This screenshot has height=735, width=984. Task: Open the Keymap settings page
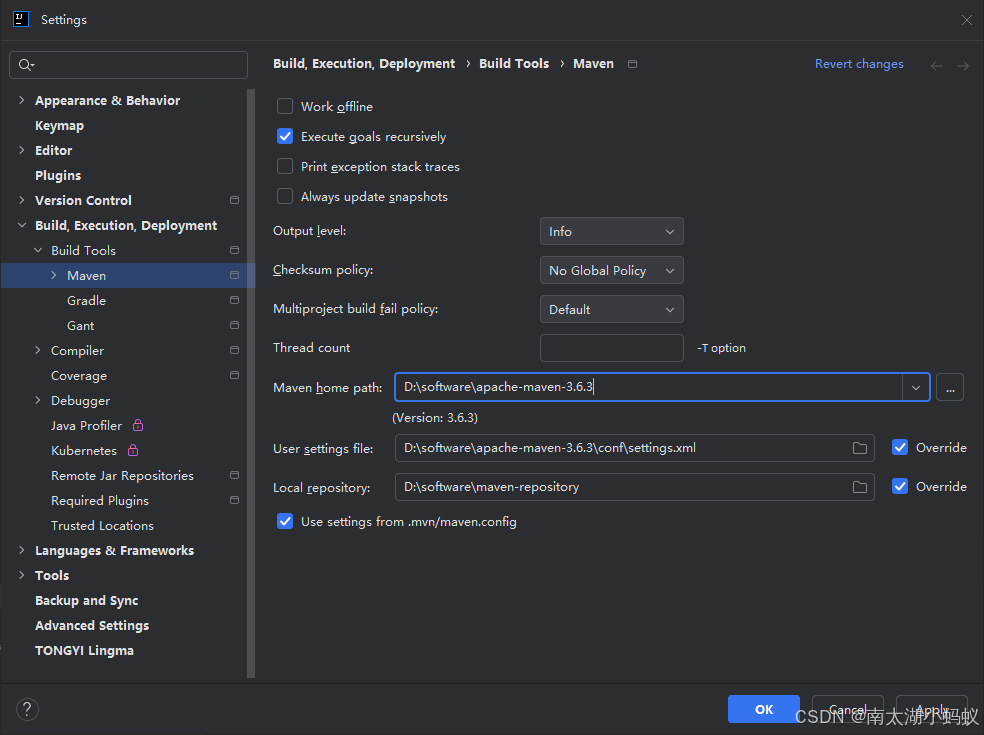point(59,126)
